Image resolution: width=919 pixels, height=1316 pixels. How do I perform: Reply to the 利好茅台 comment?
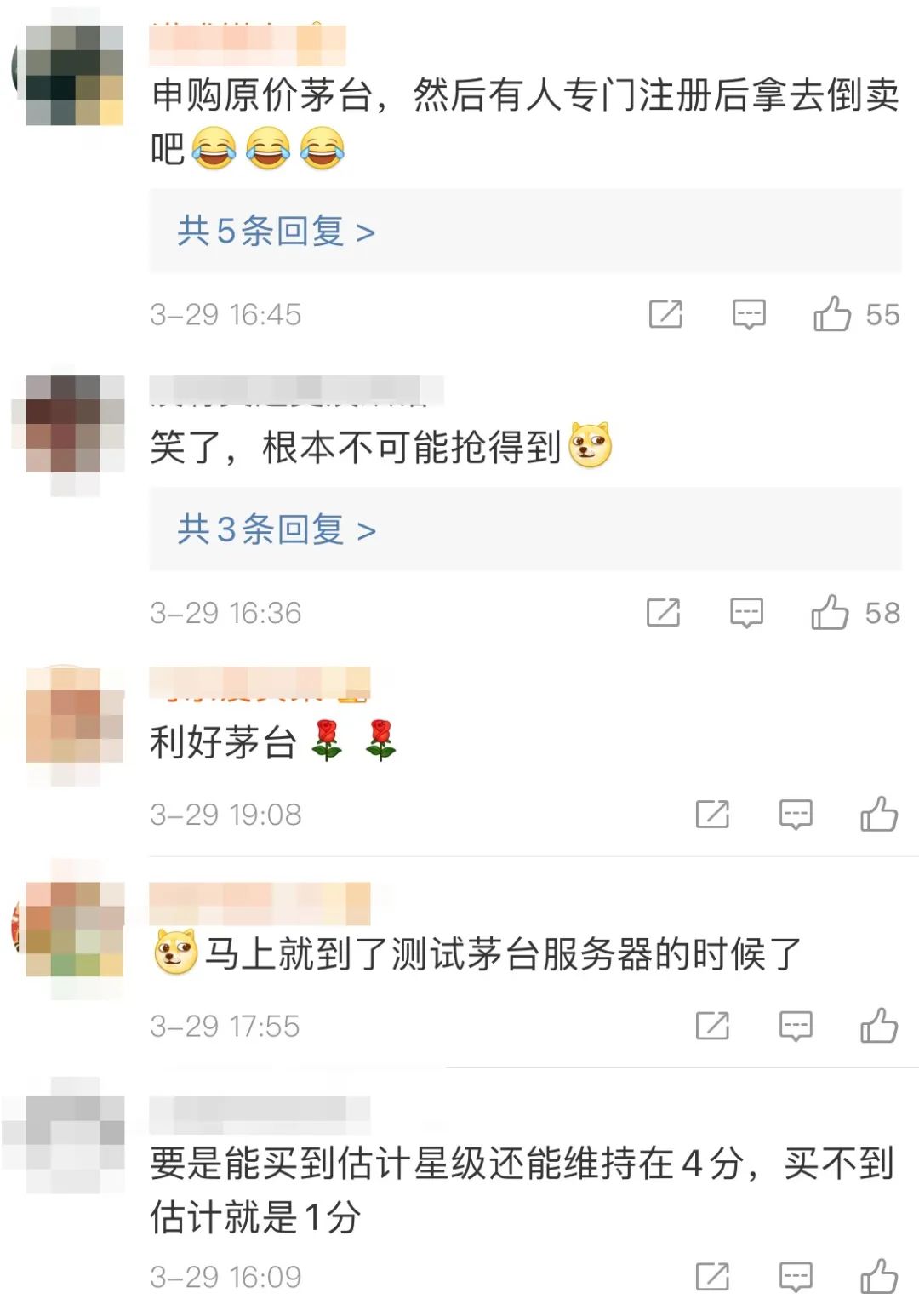tap(796, 814)
